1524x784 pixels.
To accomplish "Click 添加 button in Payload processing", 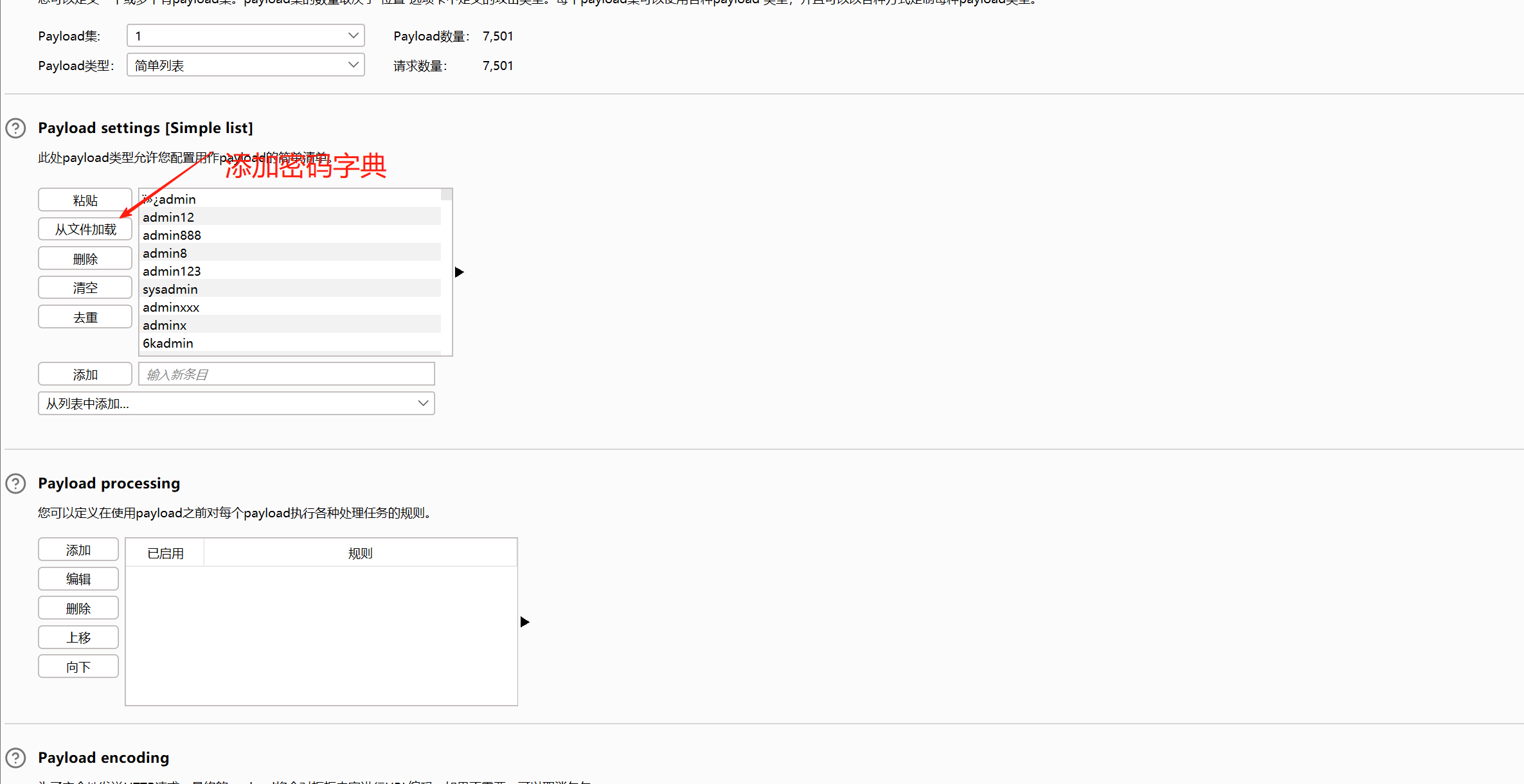I will click(x=78, y=549).
